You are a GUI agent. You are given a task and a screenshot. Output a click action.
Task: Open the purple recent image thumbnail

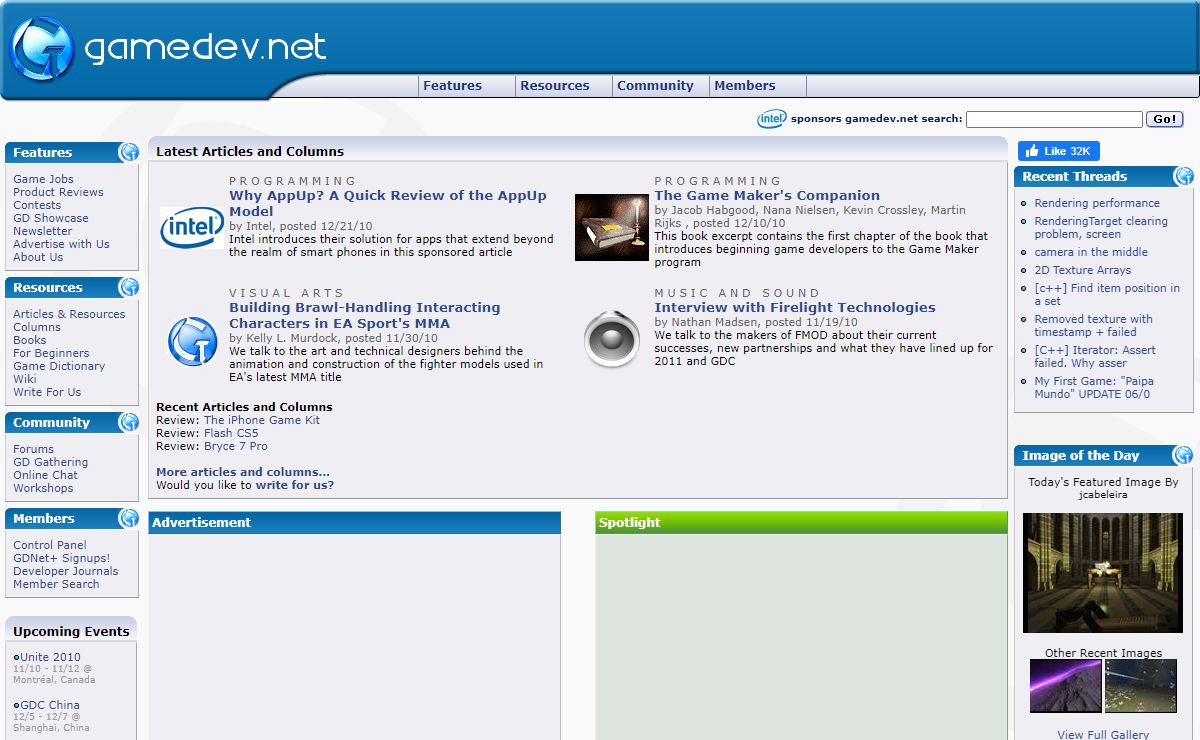point(1066,686)
